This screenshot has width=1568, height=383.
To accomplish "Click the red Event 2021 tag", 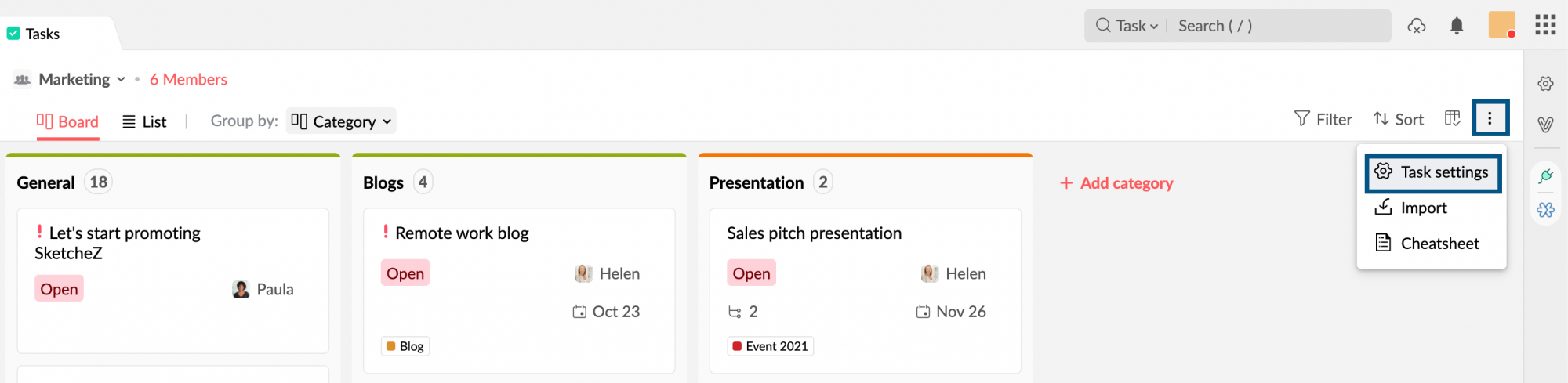I will coord(770,346).
